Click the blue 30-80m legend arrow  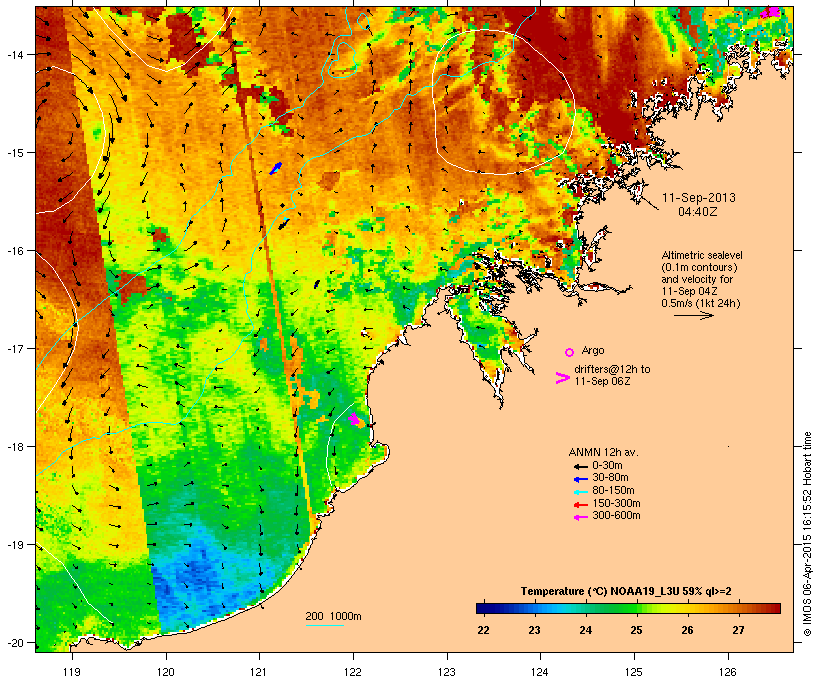pos(581,479)
